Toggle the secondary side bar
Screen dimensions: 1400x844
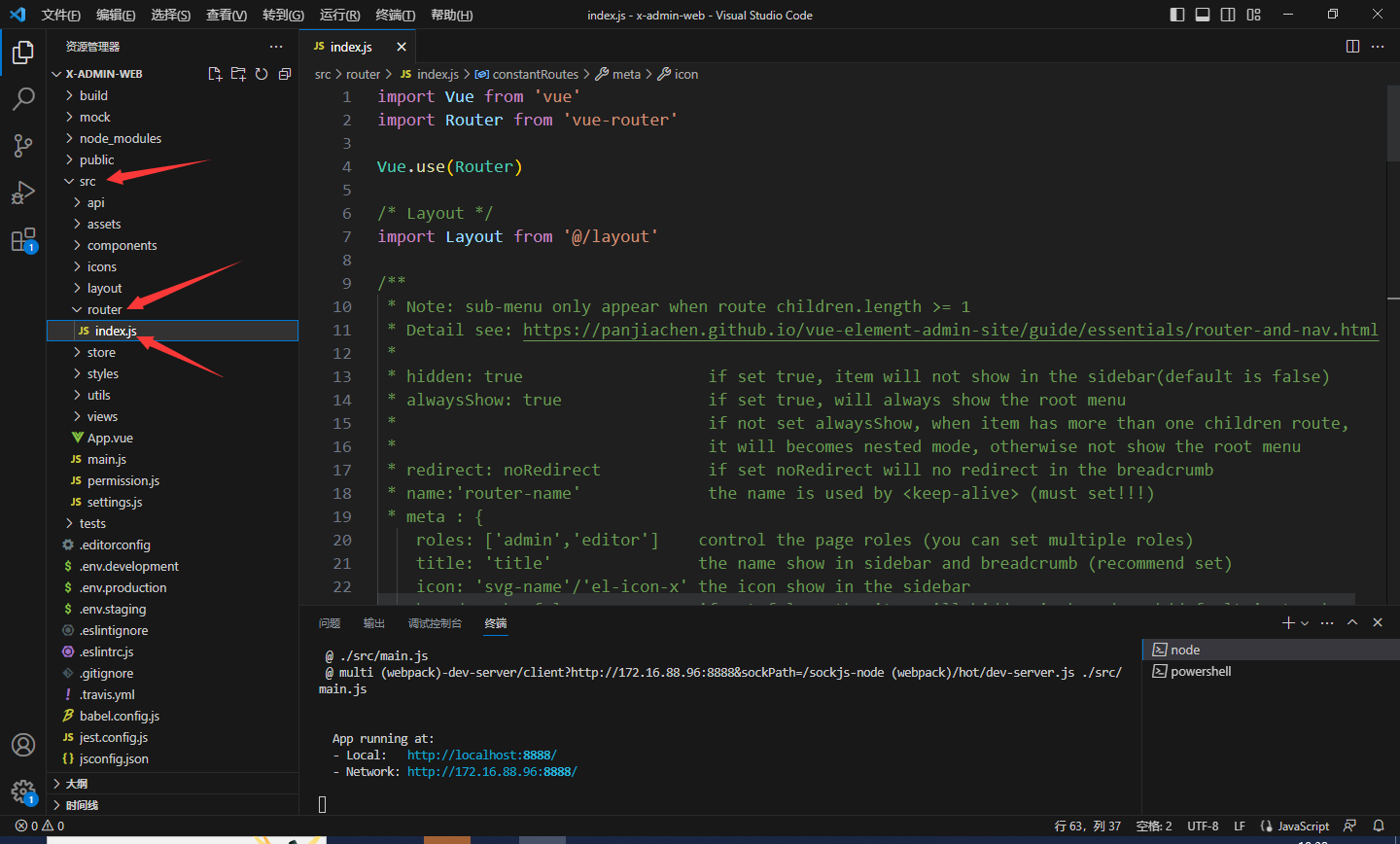tap(1228, 15)
